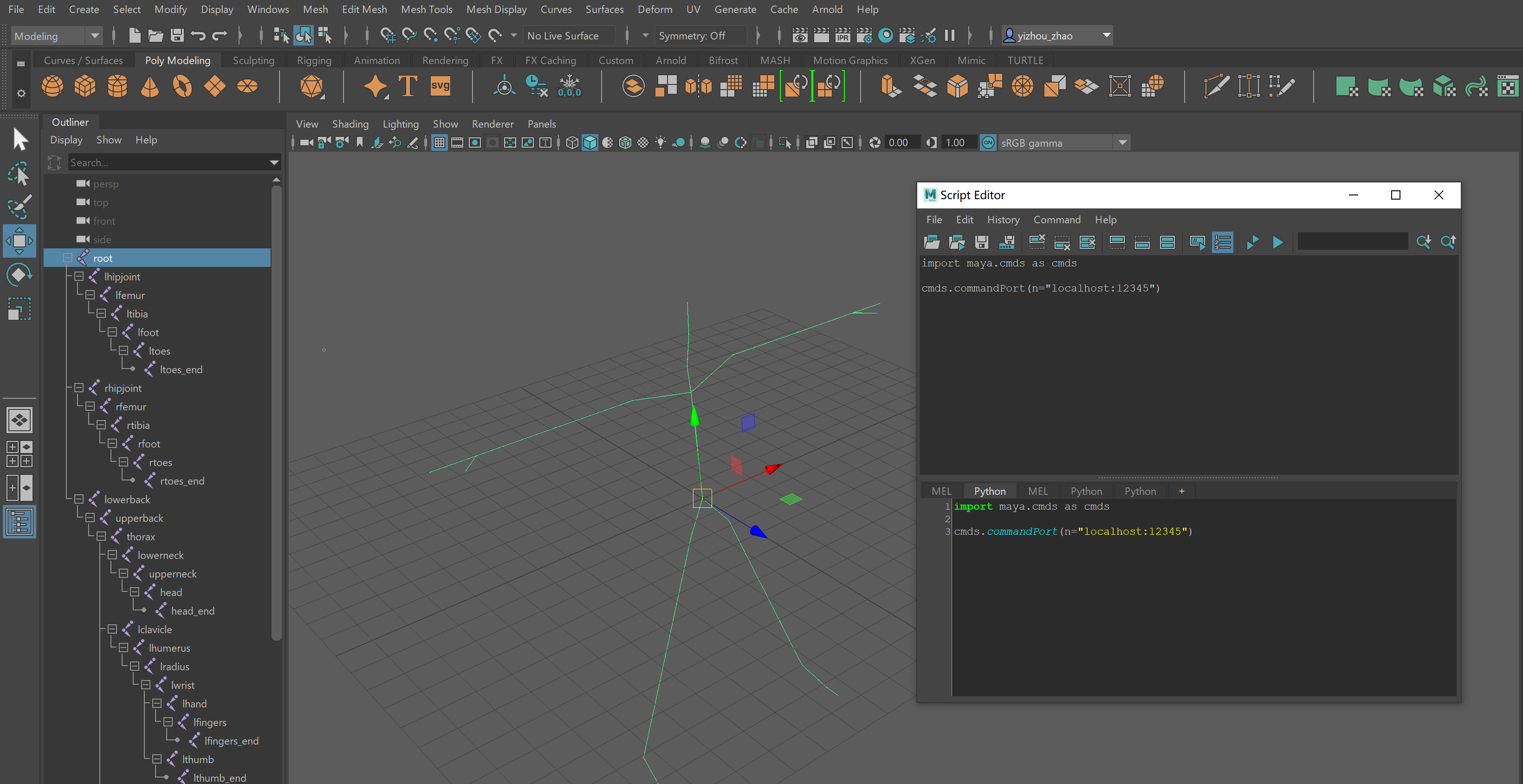1523x784 pixels.
Task: Clear history icon in Script Editor
Action: [1037, 242]
